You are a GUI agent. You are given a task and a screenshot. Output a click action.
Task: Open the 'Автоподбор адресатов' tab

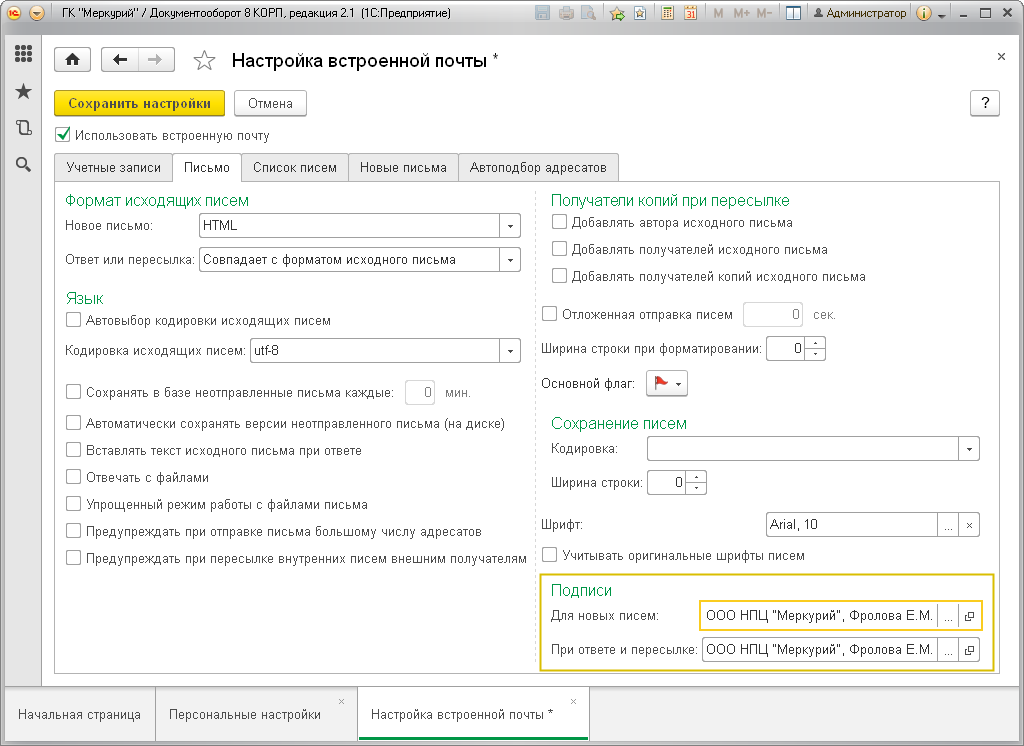tap(538, 168)
